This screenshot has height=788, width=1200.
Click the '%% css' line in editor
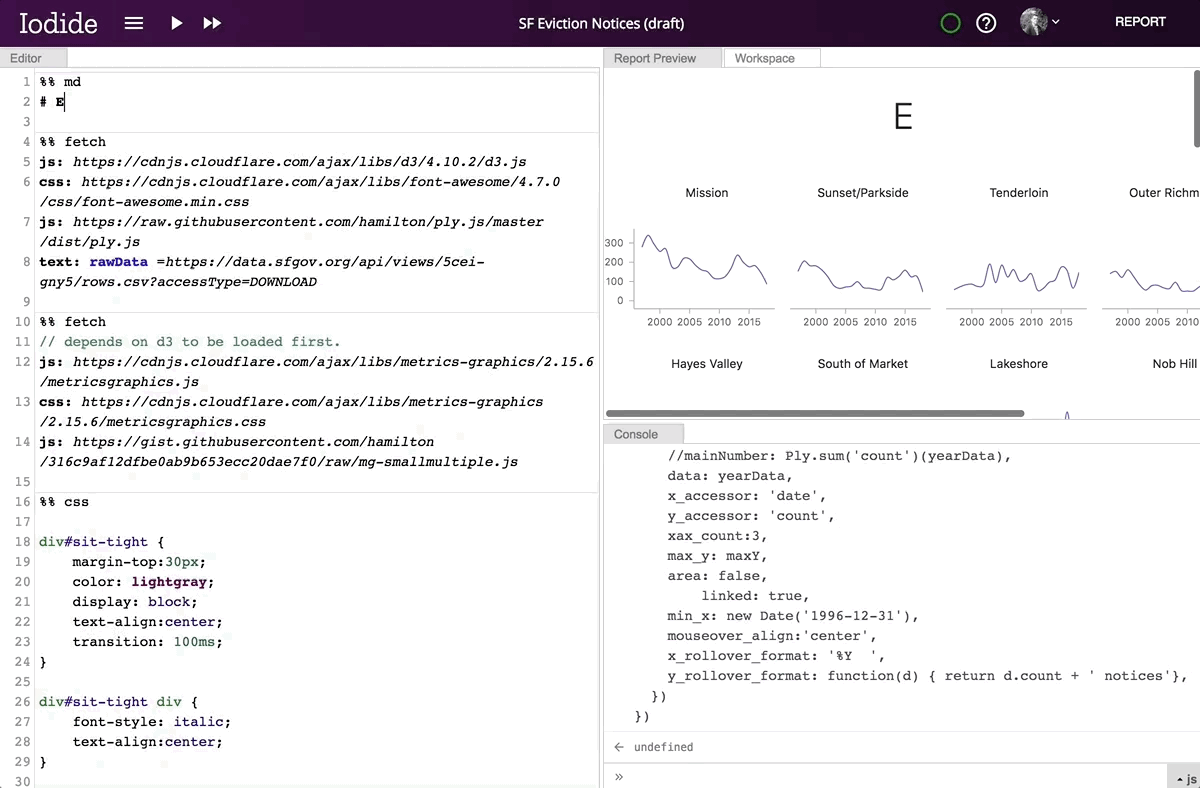tap(64, 502)
